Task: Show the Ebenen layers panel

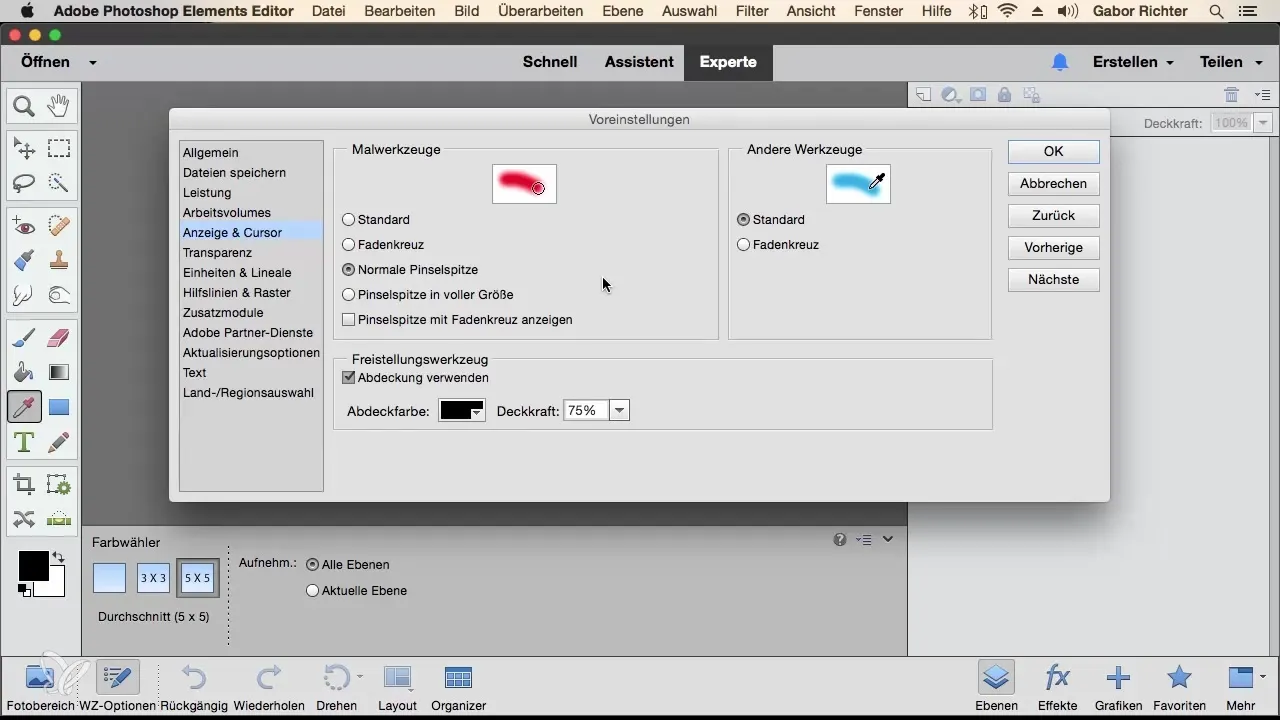Action: (x=996, y=687)
